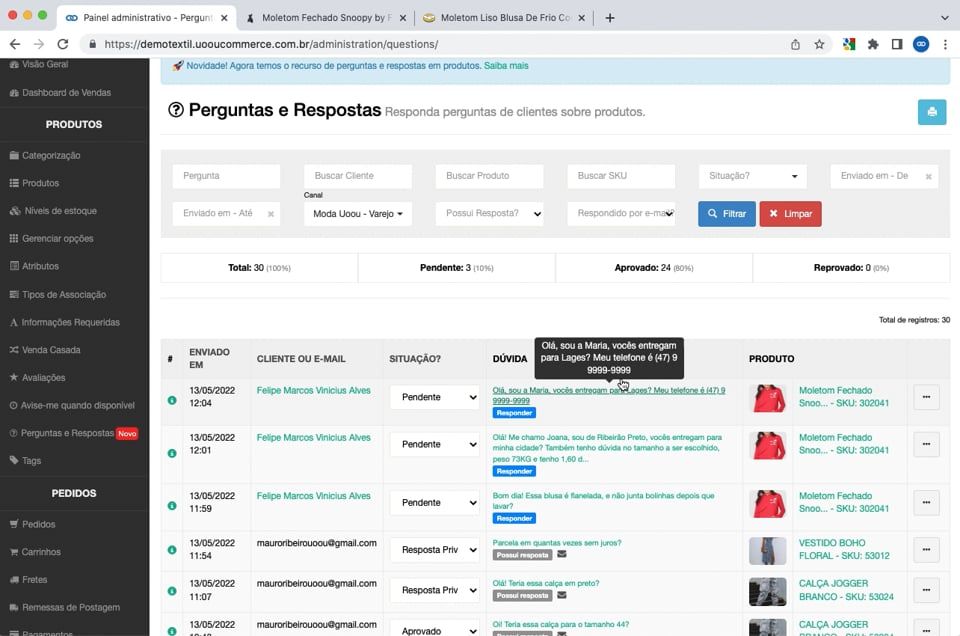Open browser extensions puzzle icon
Viewport: 960px width, 636px height.
tap(873, 44)
